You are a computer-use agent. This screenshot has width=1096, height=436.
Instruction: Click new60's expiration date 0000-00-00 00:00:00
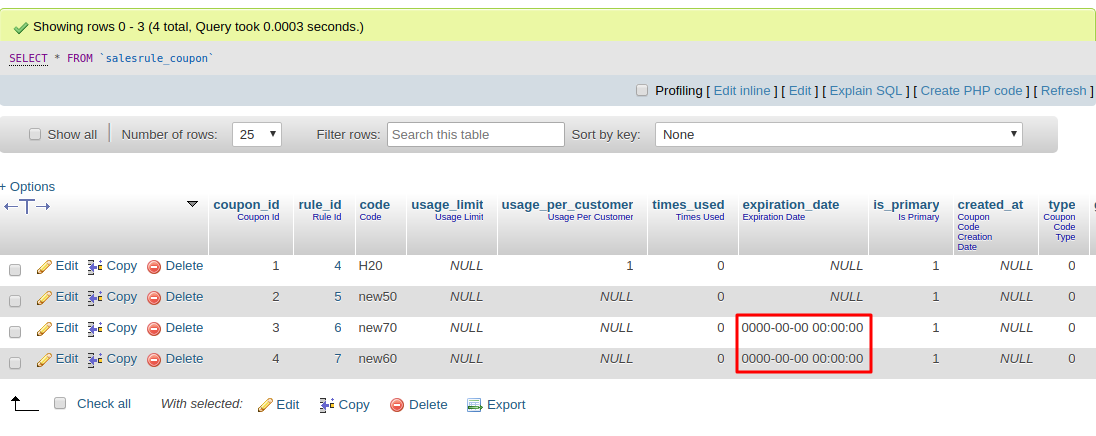coord(802,359)
